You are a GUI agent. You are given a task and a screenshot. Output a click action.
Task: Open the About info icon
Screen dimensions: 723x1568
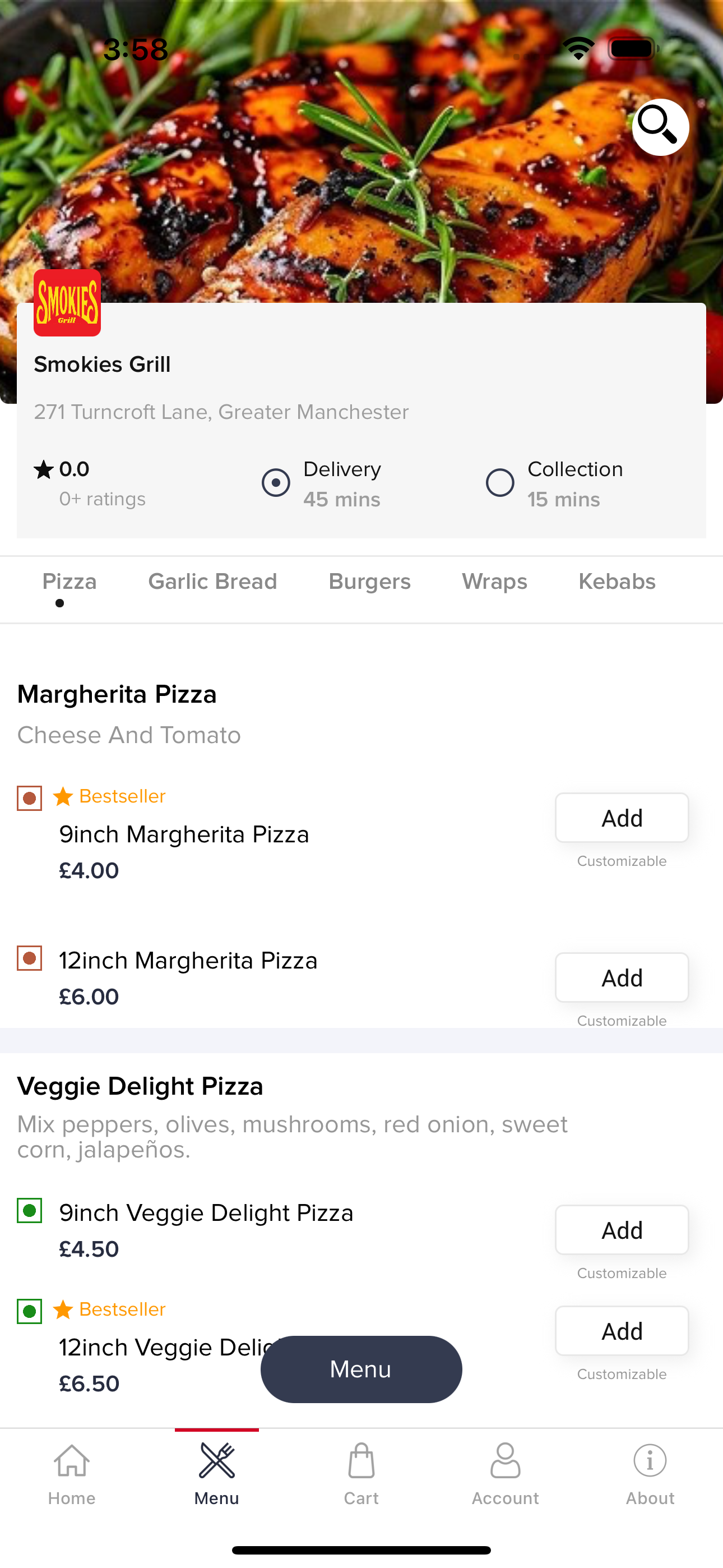(650, 1461)
